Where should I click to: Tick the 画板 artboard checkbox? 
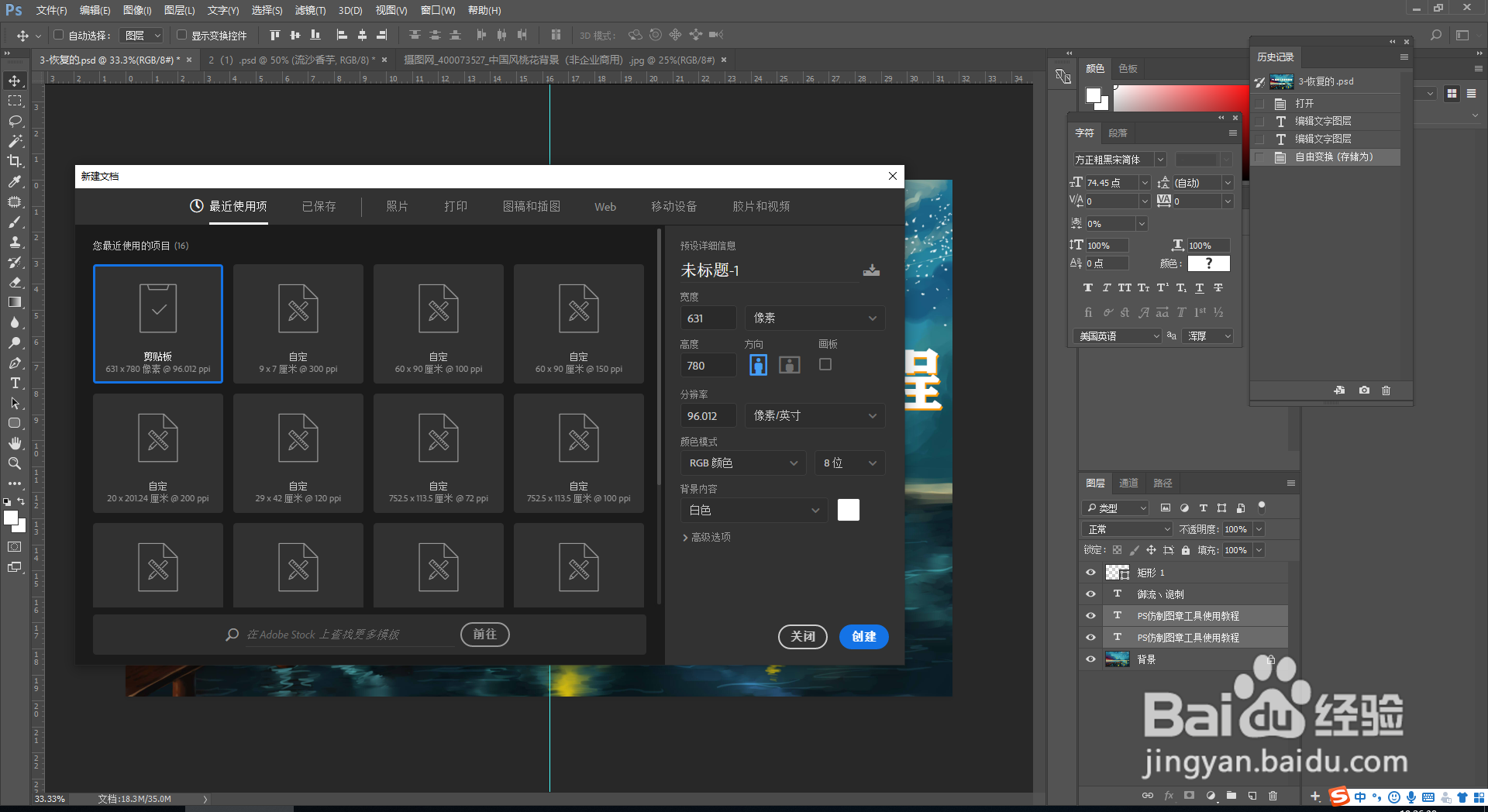pos(825,364)
